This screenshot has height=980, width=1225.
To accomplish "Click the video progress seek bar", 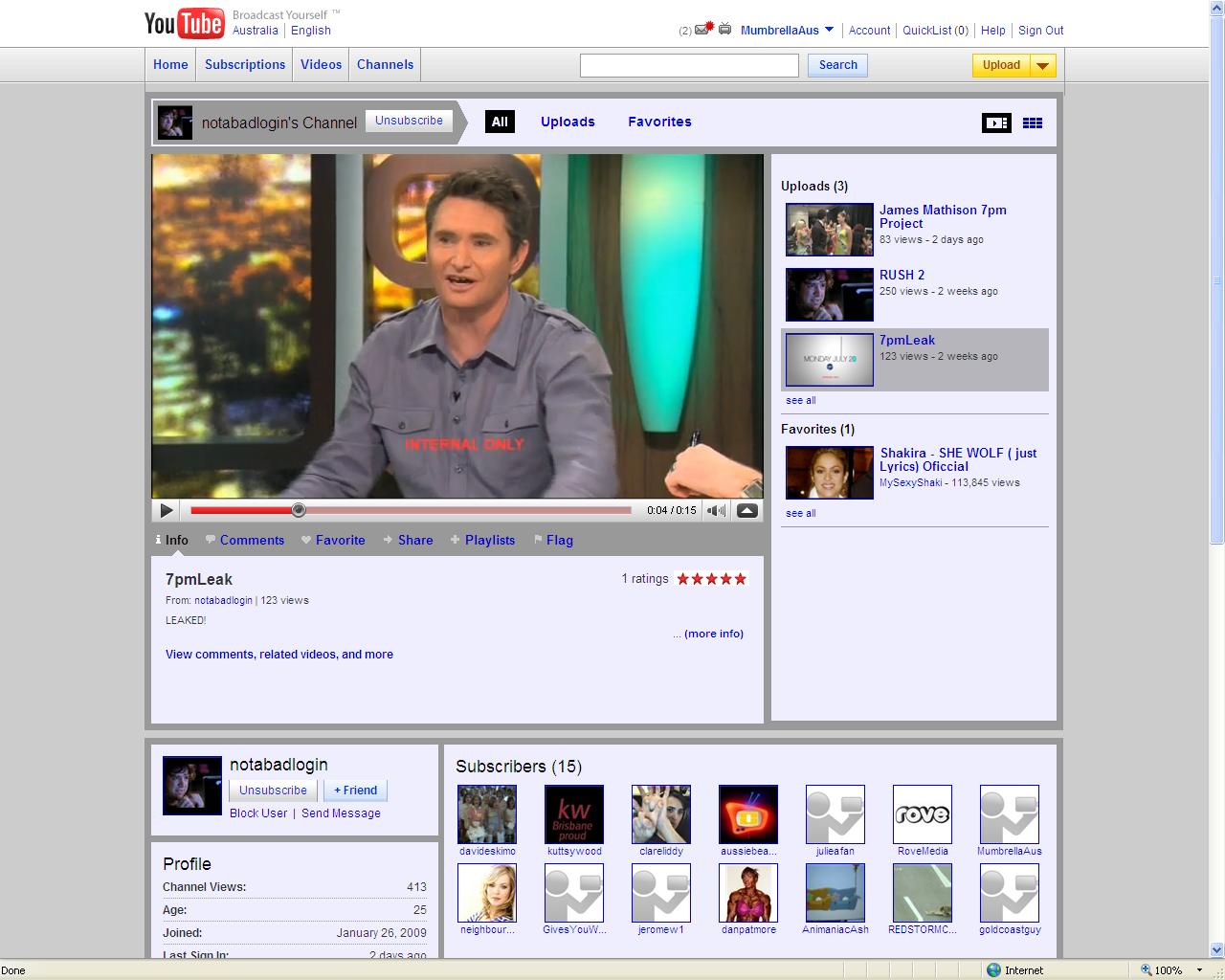I will pos(412,510).
